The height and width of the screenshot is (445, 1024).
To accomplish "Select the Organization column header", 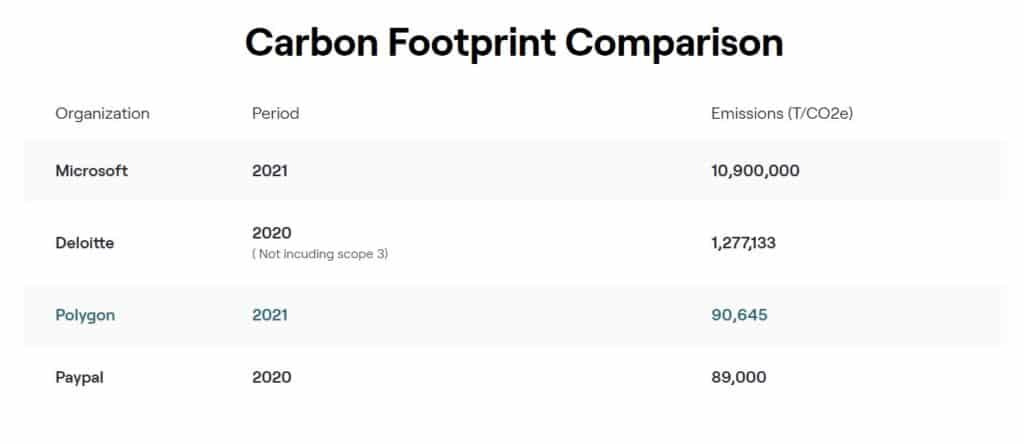I will (x=103, y=114).
